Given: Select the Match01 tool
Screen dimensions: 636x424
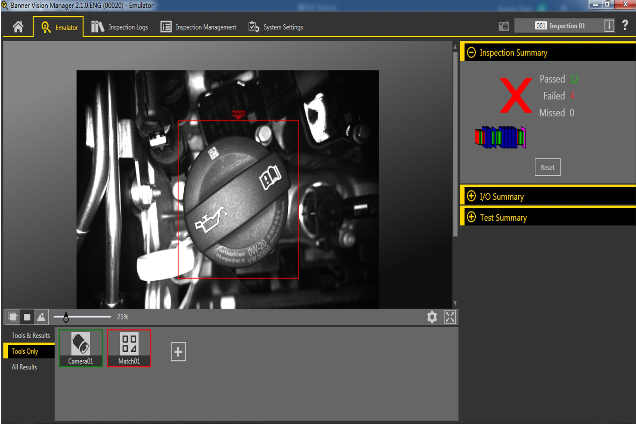Looking at the screenshot, I should coord(129,348).
